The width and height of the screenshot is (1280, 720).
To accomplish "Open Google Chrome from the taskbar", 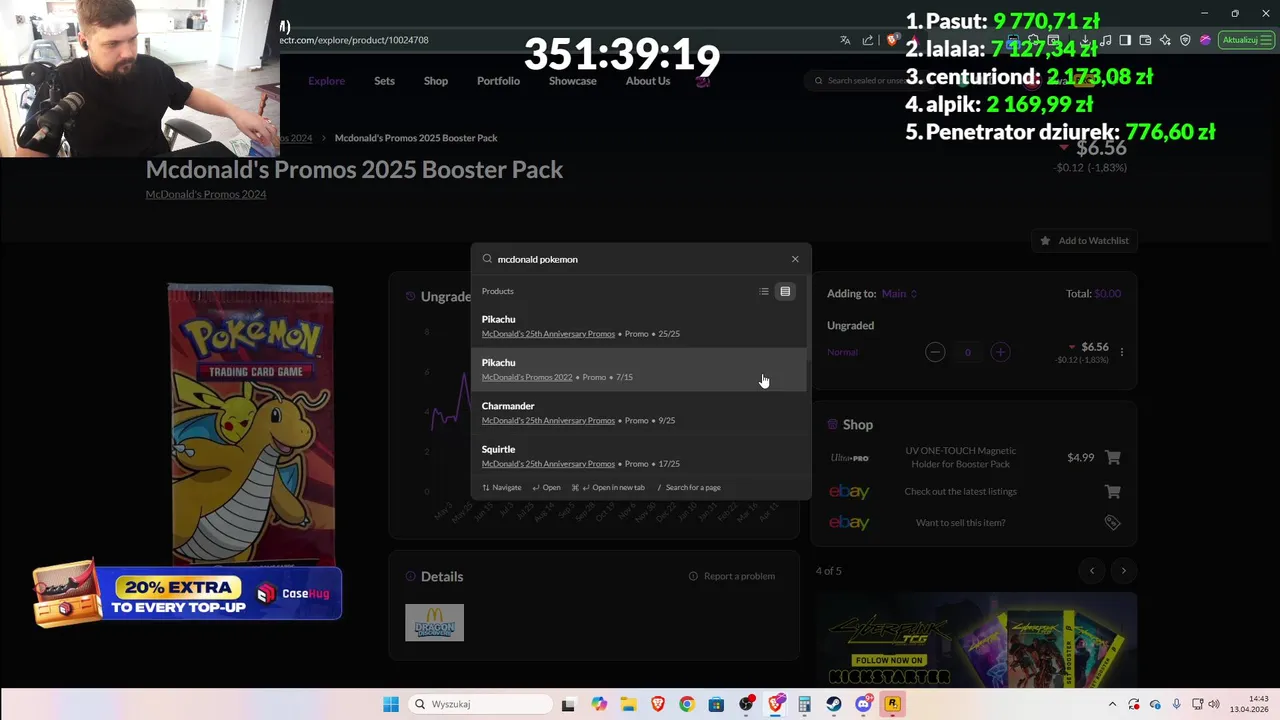I will (x=686, y=704).
